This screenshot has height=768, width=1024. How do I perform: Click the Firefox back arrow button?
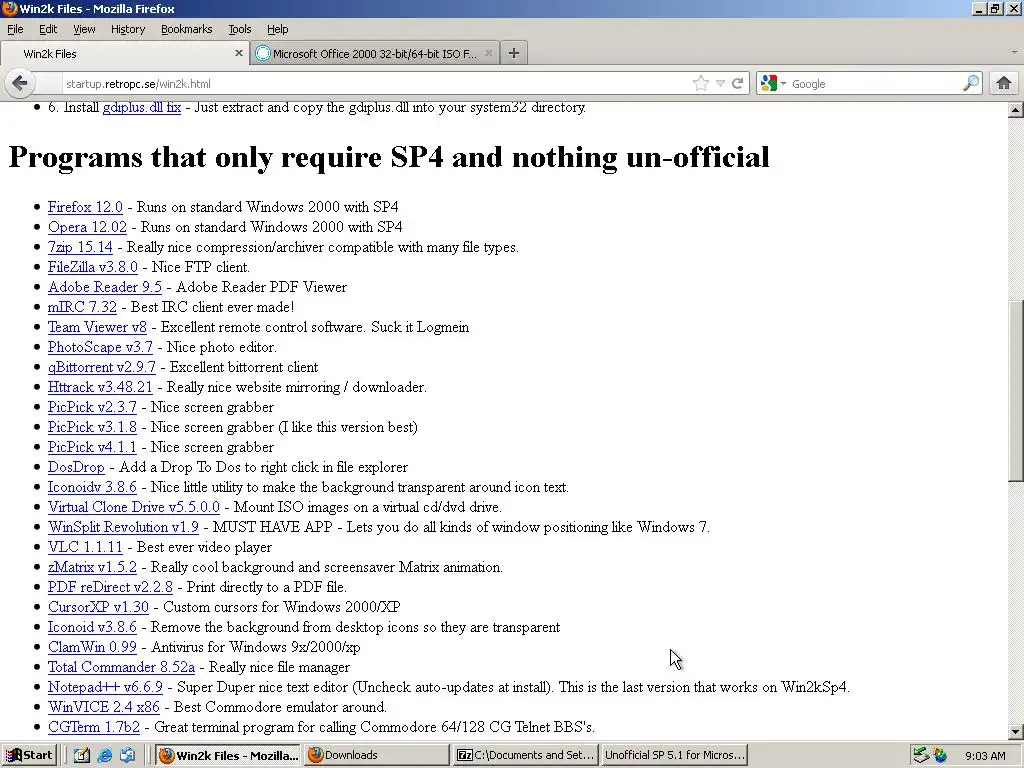click(x=20, y=83)
